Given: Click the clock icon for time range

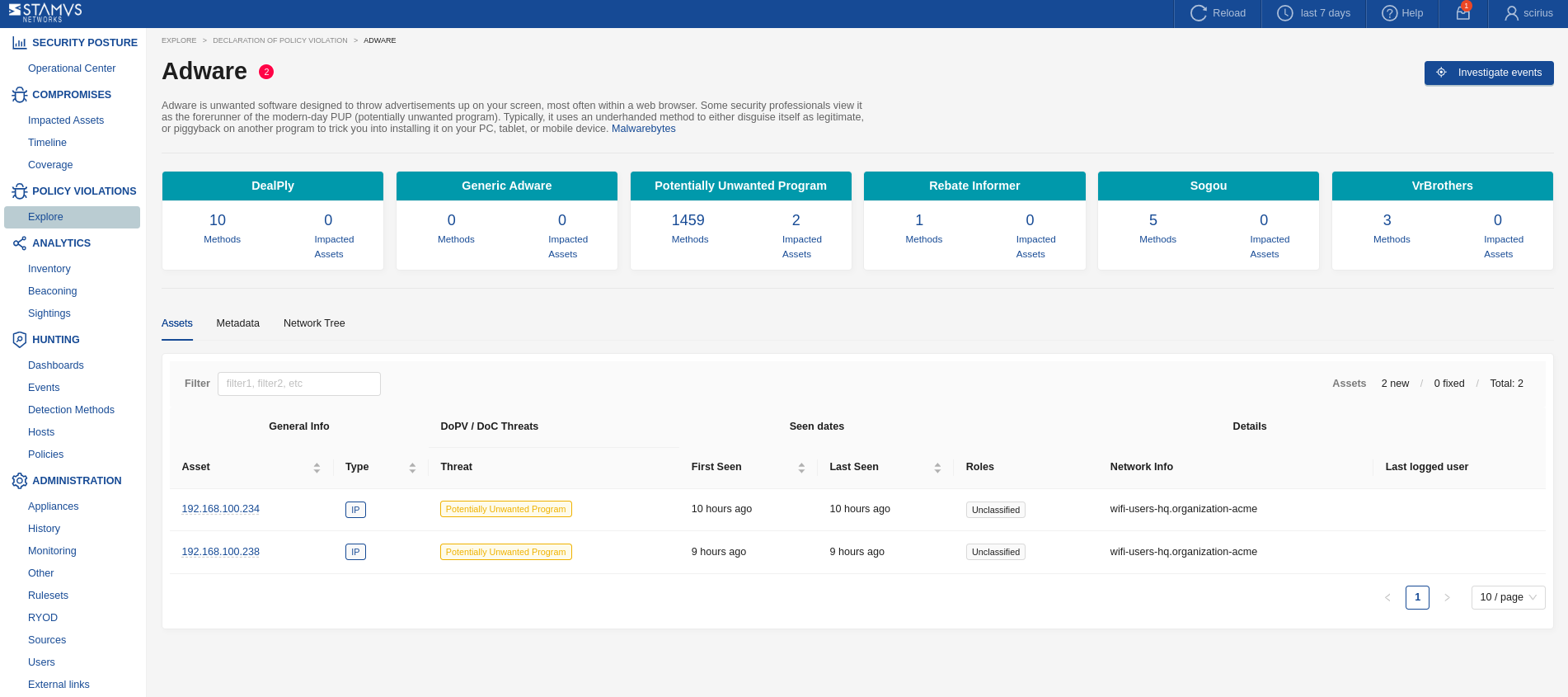Looking at the screenshot, I should [x=1284, y=13].
